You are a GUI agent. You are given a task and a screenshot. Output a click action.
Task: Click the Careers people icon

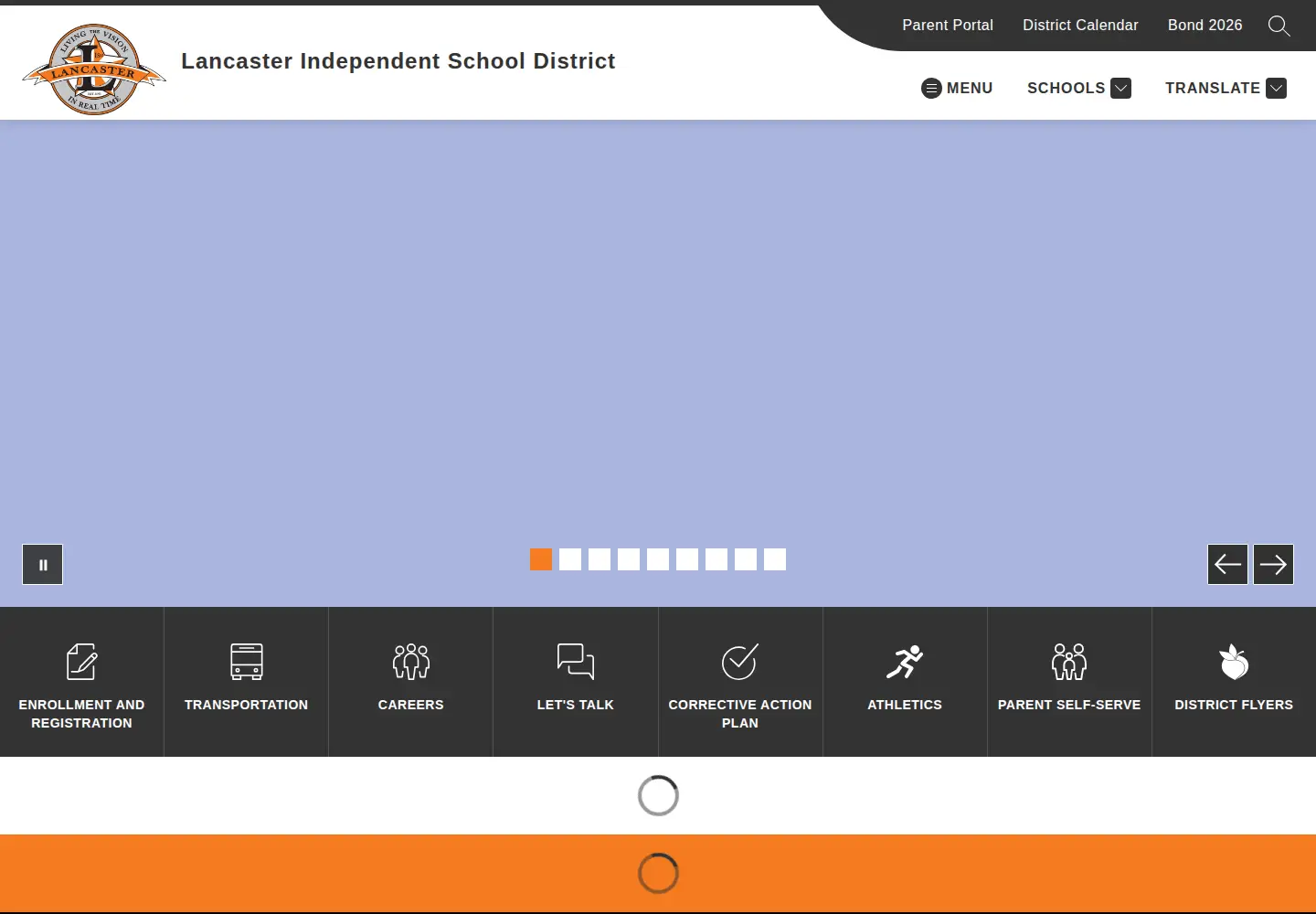[x=411, y=662]
